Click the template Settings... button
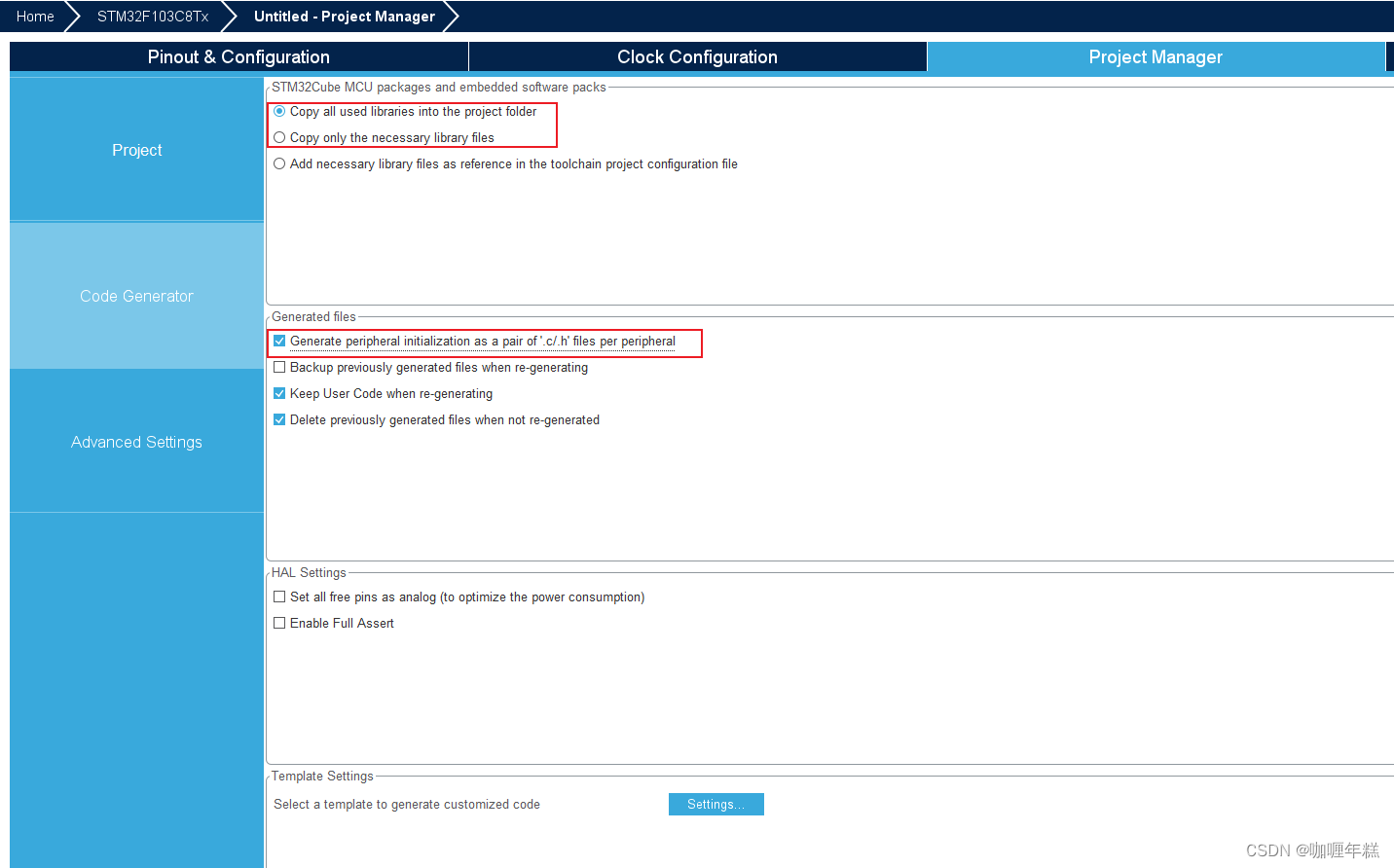 pyautogui.click(x=716, y=805)
